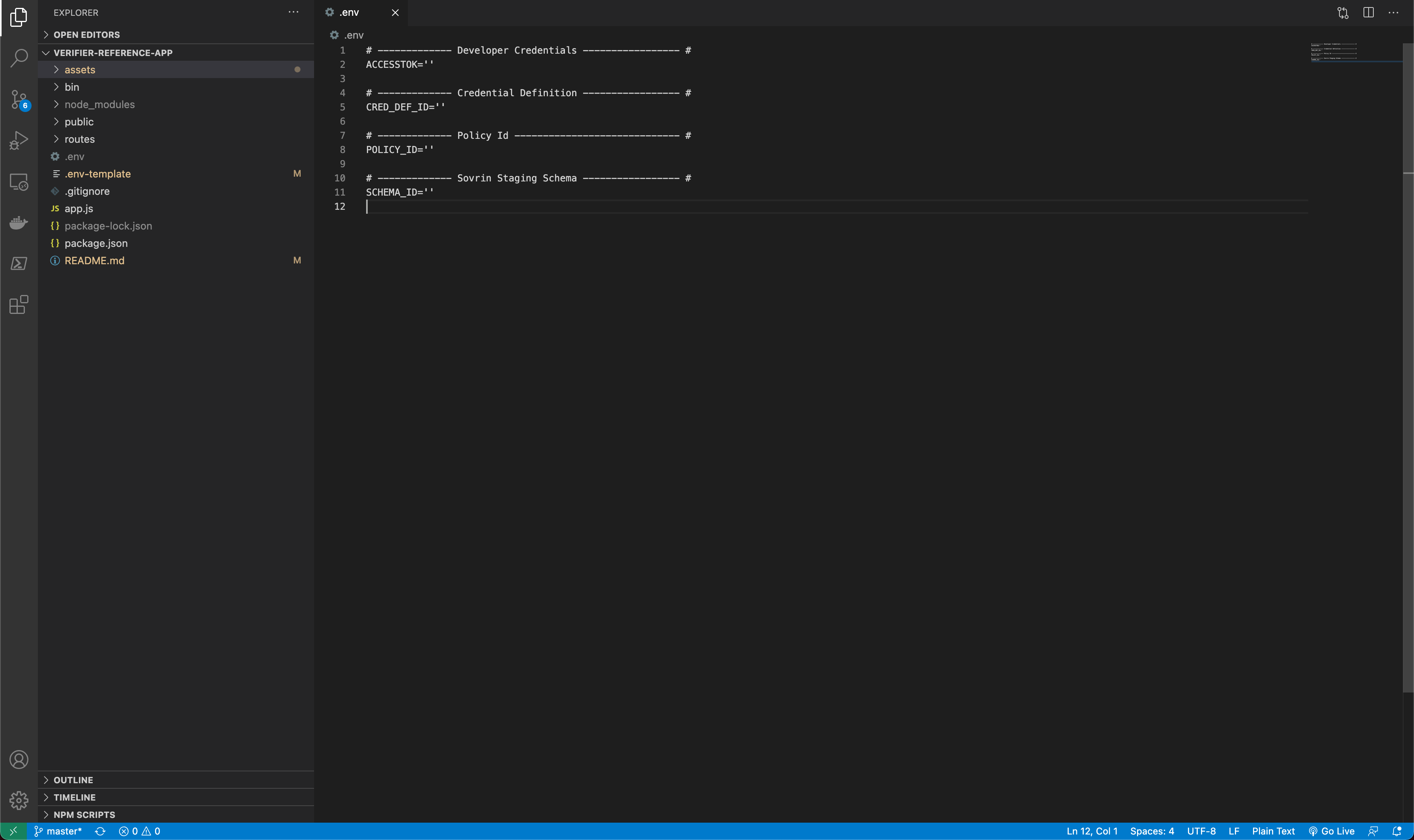Open the PowerShell panel icon
Screen dimensions: 1414x840
pos(19,263)
